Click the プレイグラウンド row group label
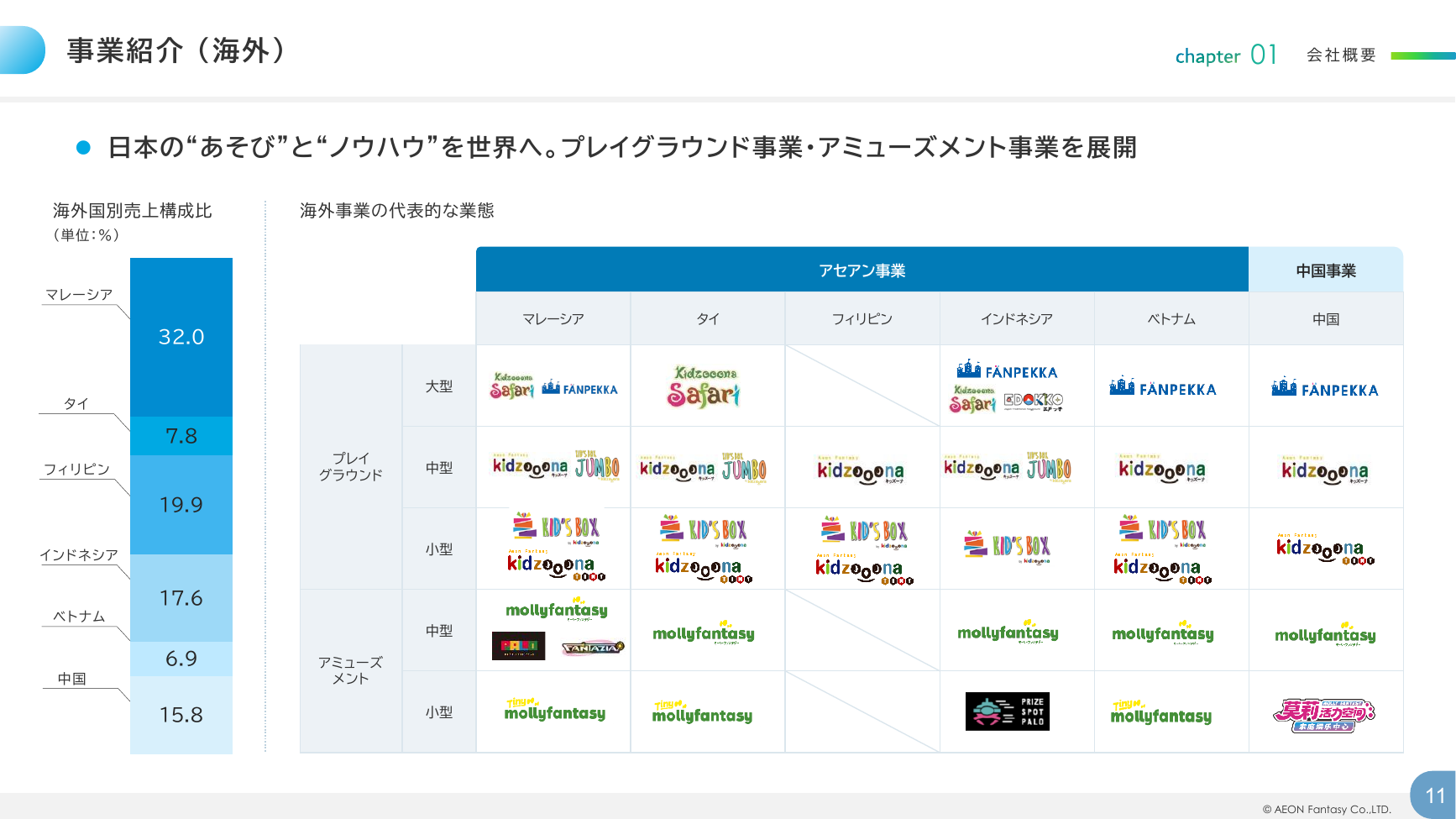The width and height of the screenshot is (1456, 819). point(351,466)
